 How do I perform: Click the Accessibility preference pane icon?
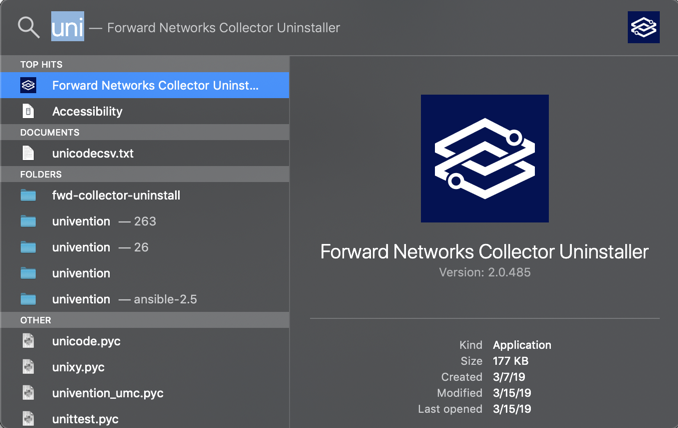point(28,111)
